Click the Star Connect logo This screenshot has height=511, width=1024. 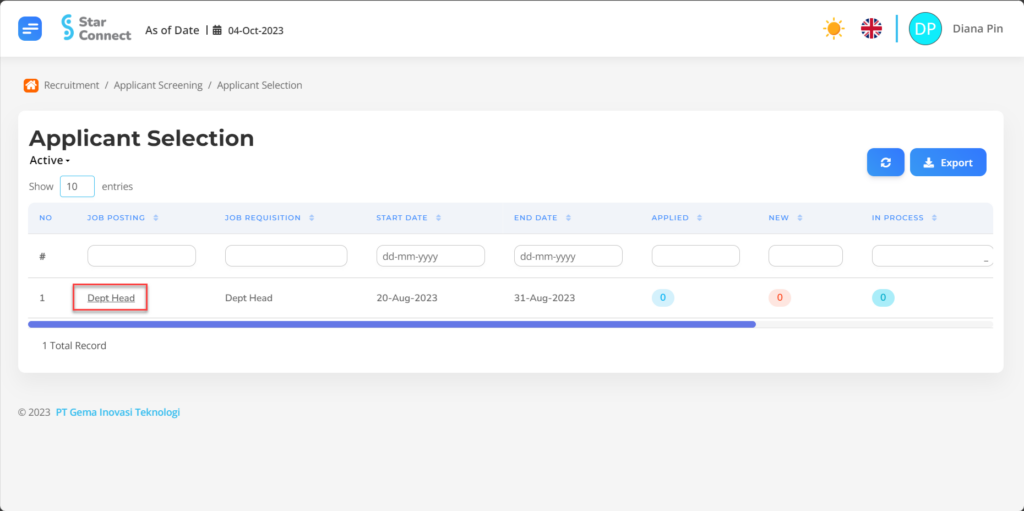point(96,28)
